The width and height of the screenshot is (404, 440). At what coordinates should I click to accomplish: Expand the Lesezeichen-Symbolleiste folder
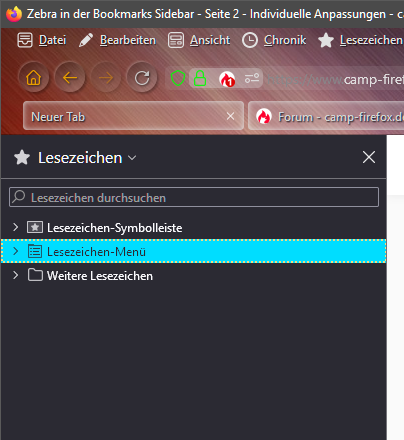[x=15, y=227]
